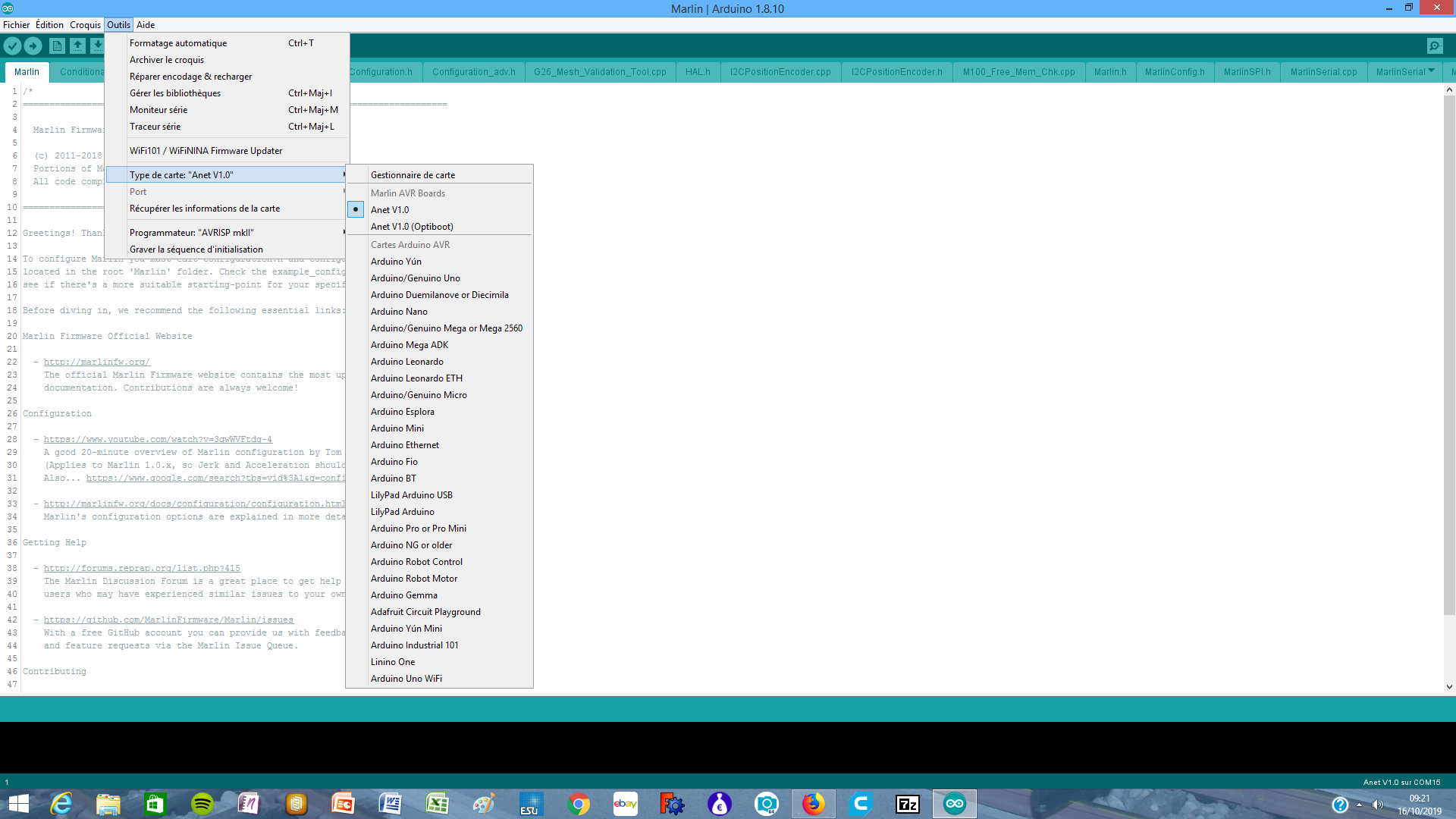Screen dimensions: 1456x819
Task: Select the Arduino Nano board
Action: point(440,312)
